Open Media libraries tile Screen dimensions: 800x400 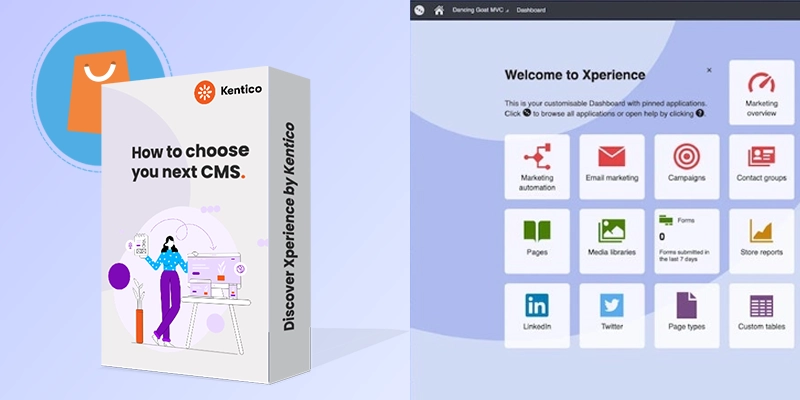point(611,240)
